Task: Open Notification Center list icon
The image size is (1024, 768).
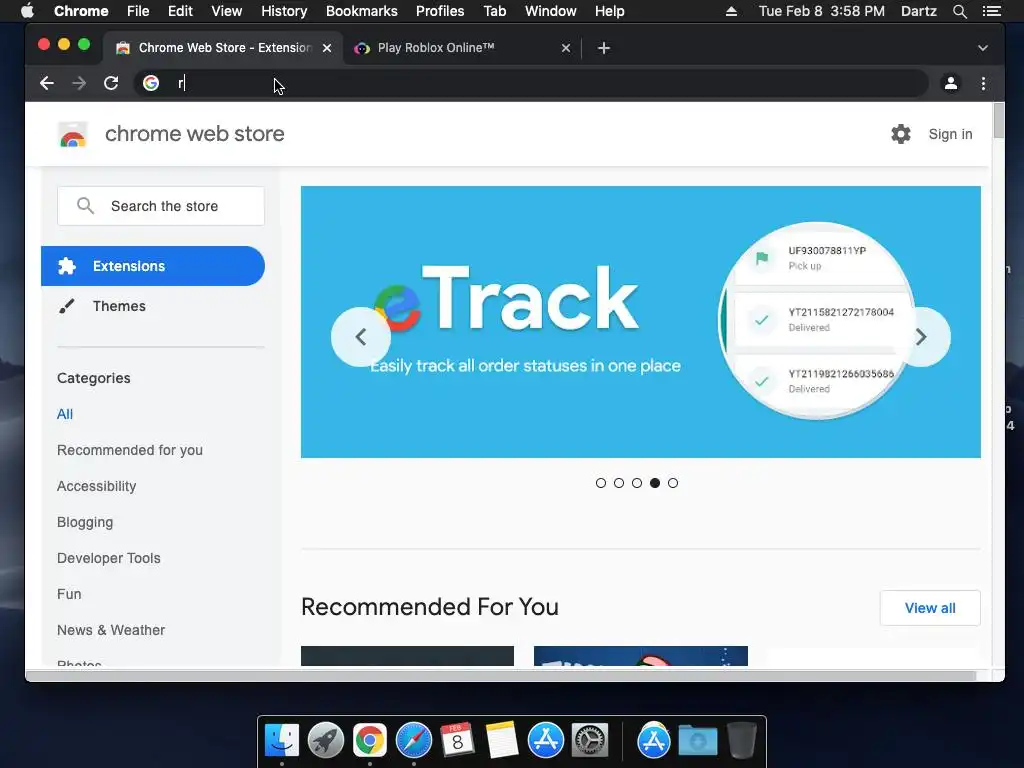Action: (x=991, y=11)
